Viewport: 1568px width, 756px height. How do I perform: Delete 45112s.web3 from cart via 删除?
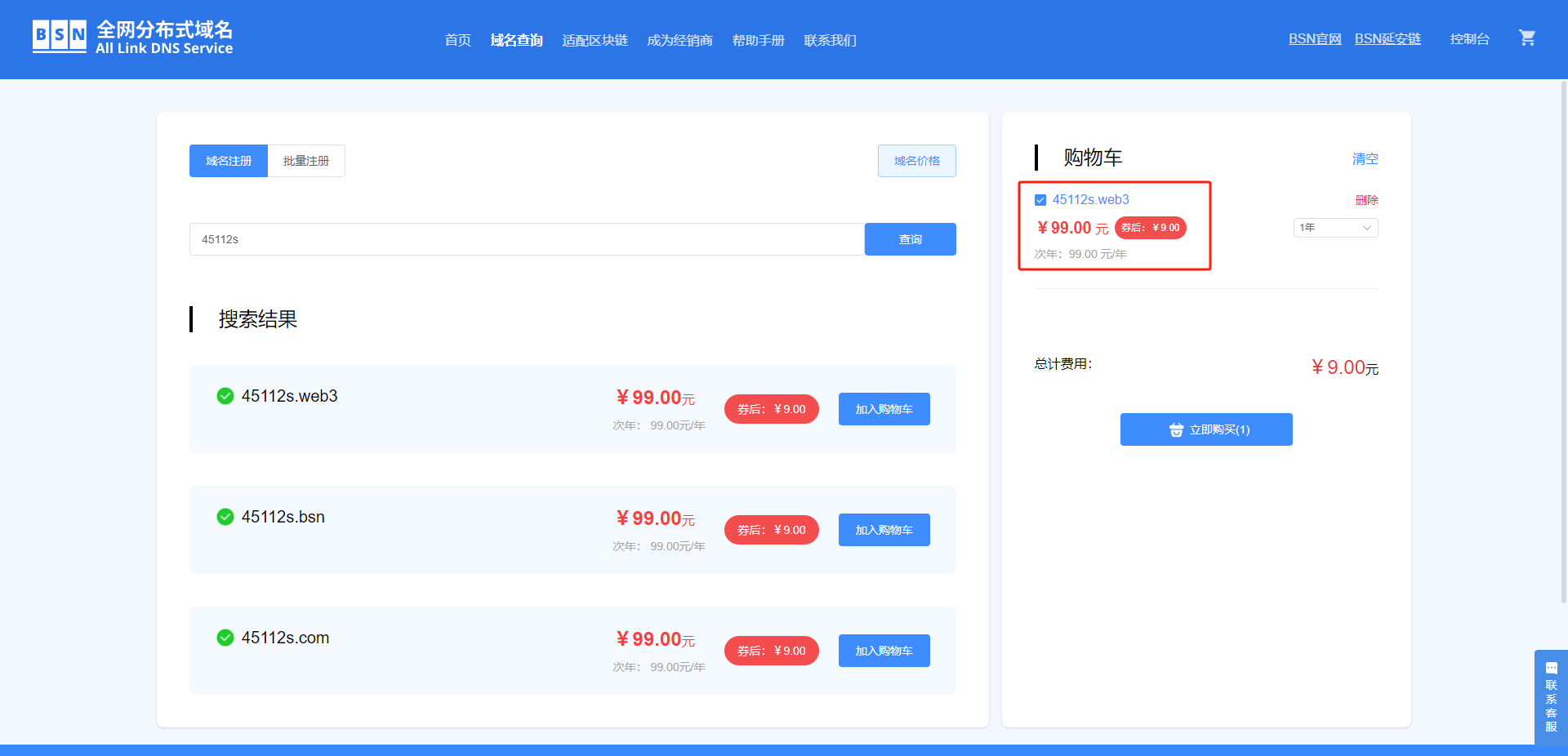(x=1367, y=200)
